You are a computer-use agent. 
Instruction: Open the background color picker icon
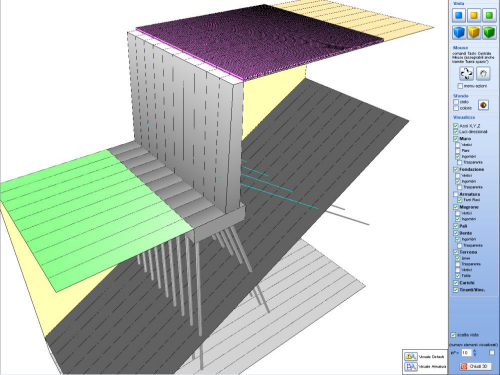[x=483, y=105]
